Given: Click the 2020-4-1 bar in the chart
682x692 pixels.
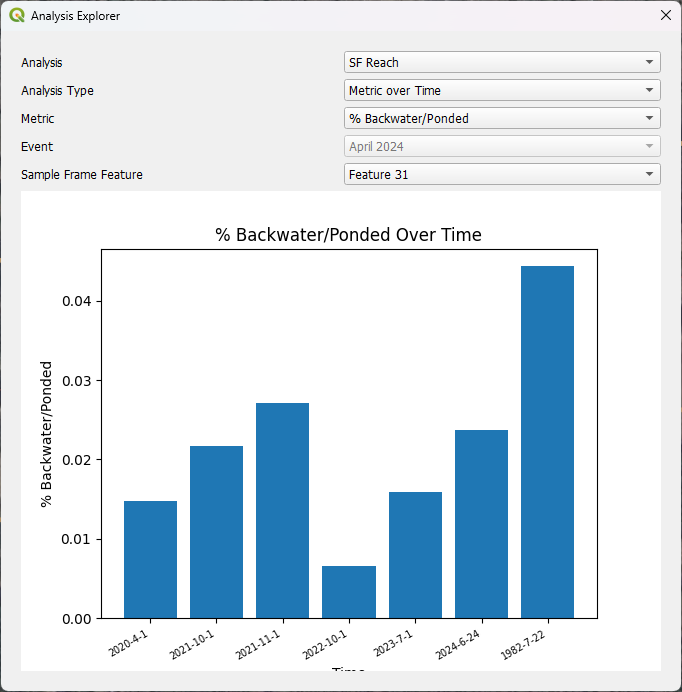Looking at the screenshot, I should [151, 560].
